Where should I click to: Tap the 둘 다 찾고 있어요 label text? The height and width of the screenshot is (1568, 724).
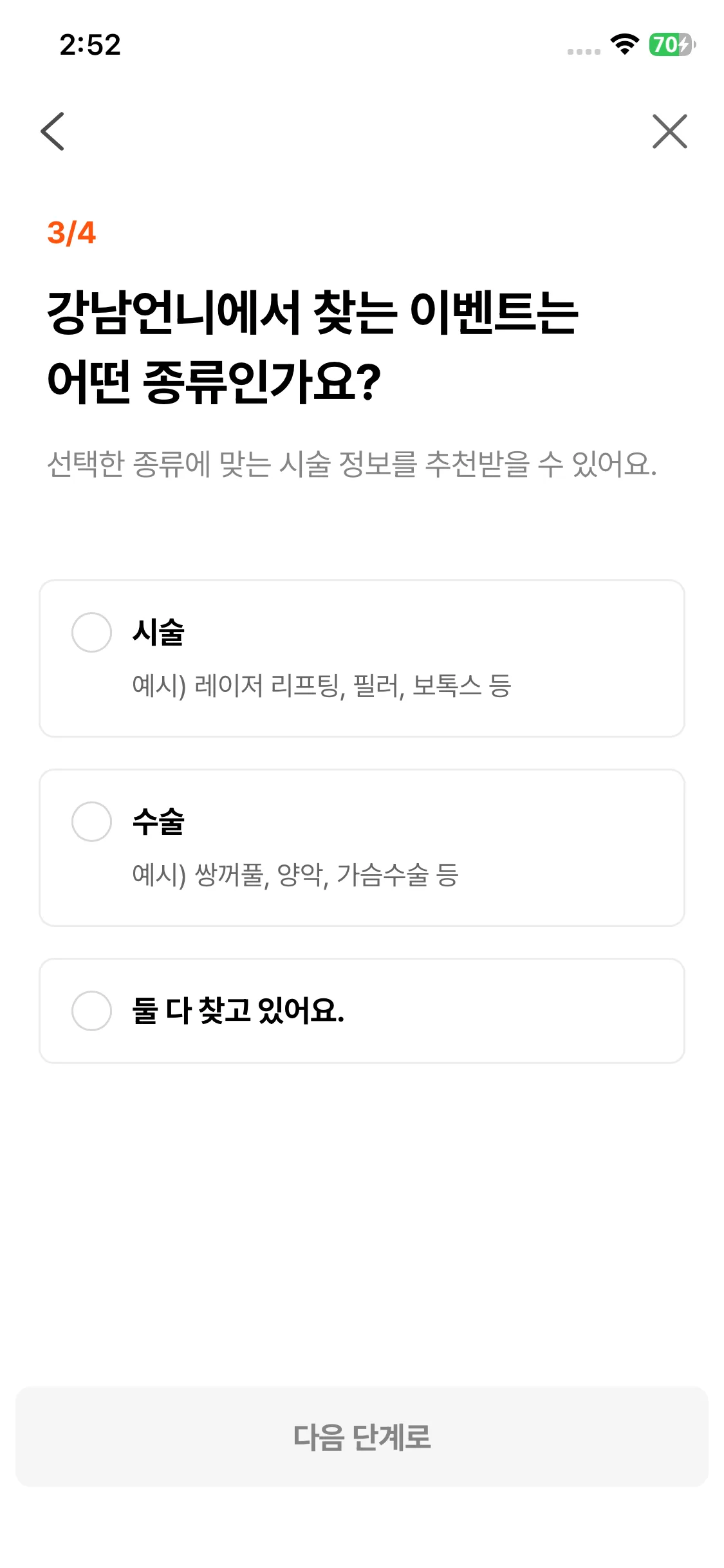coord(238,1011)
